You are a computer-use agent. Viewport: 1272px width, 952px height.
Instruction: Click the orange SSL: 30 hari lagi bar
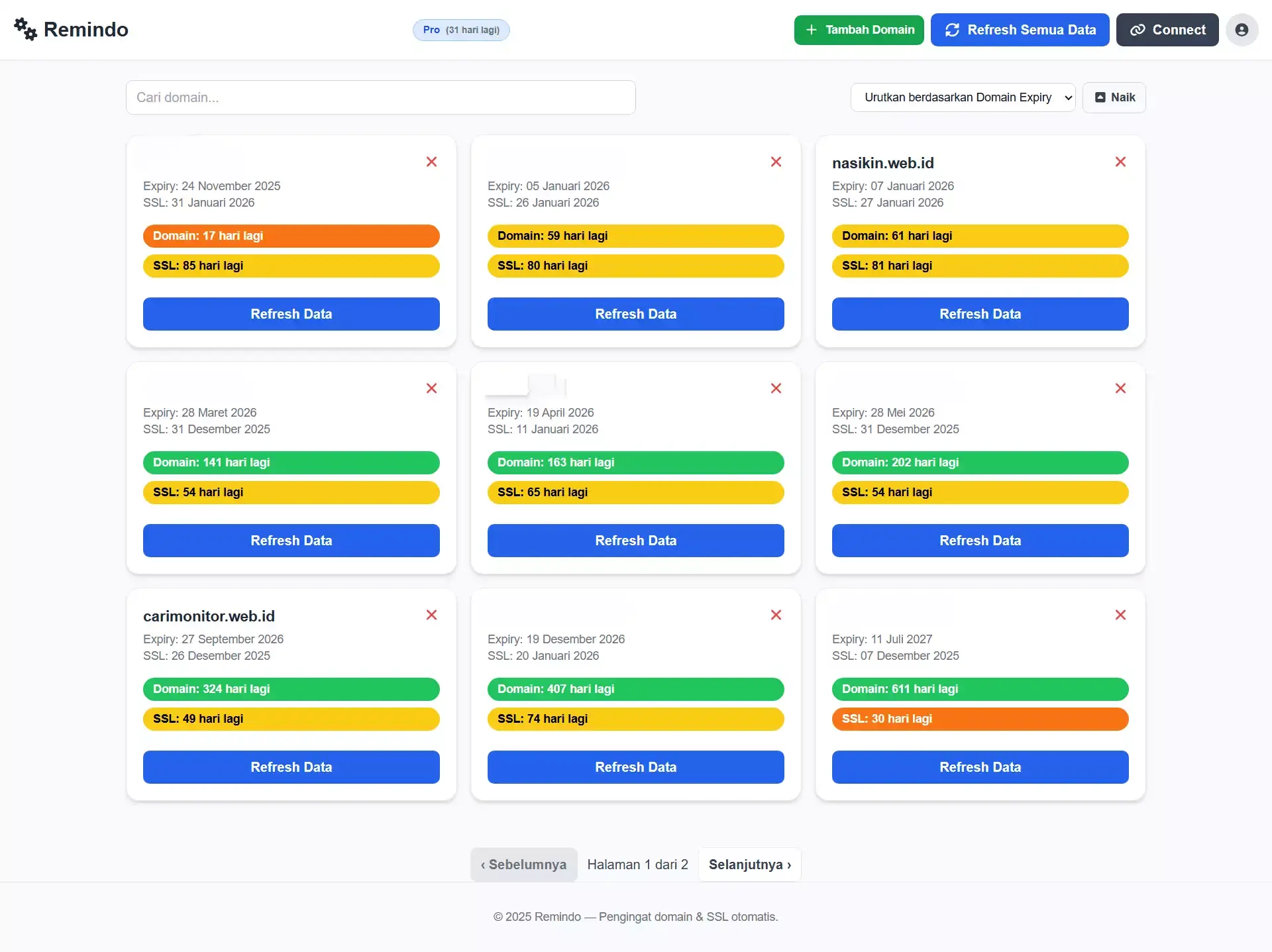980,719
